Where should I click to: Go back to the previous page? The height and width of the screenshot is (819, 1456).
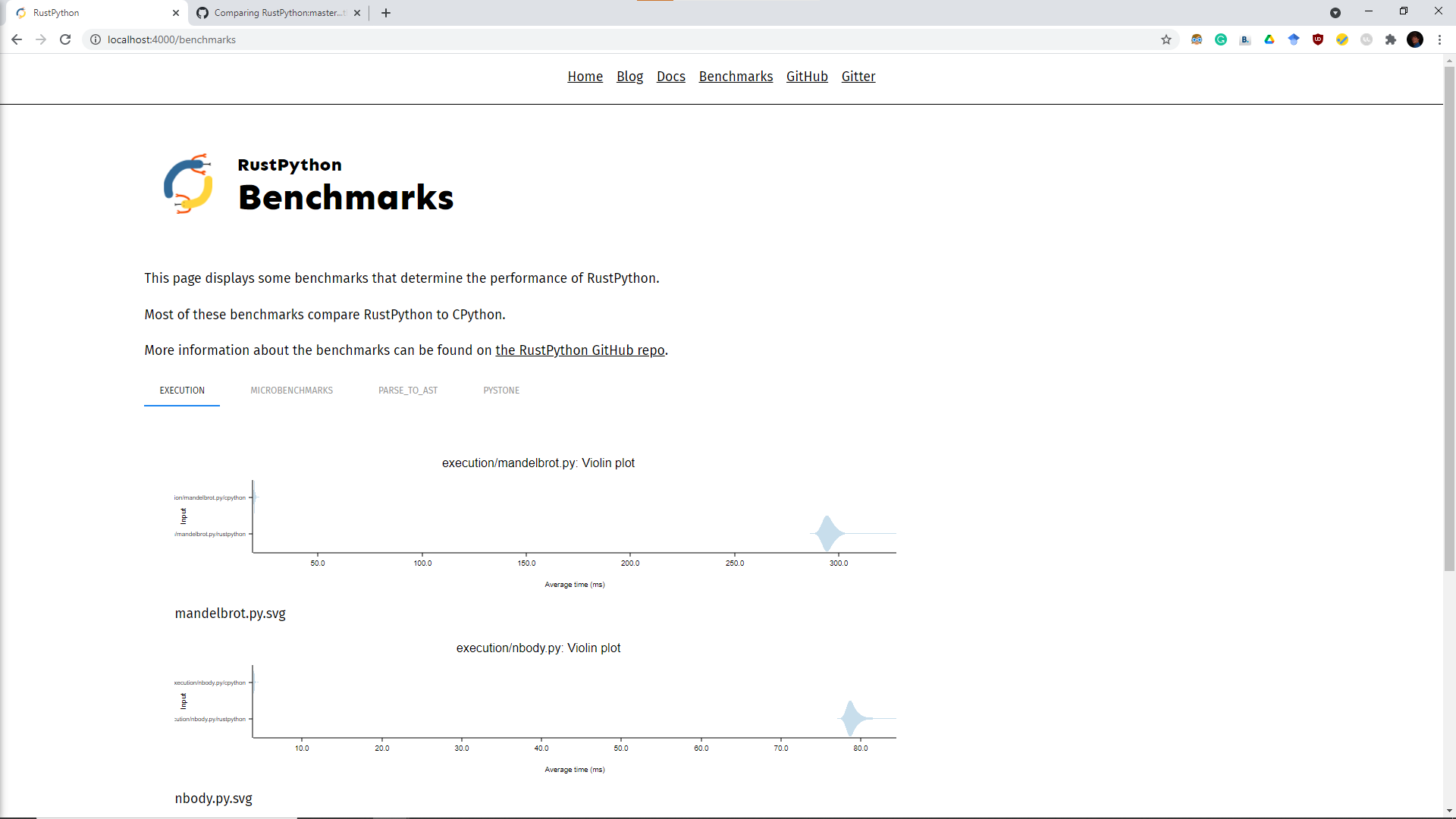coord(17,39)
